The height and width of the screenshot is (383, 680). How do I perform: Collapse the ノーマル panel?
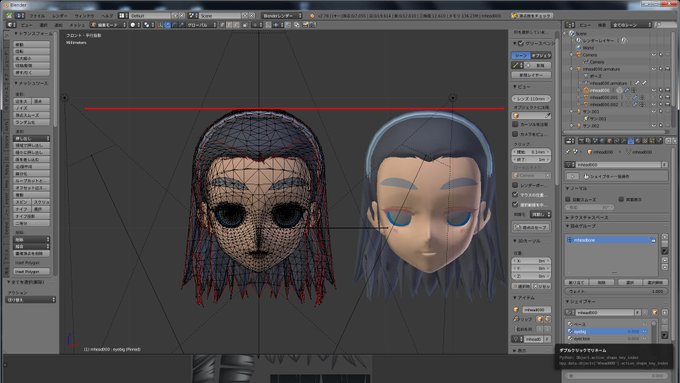576,188
